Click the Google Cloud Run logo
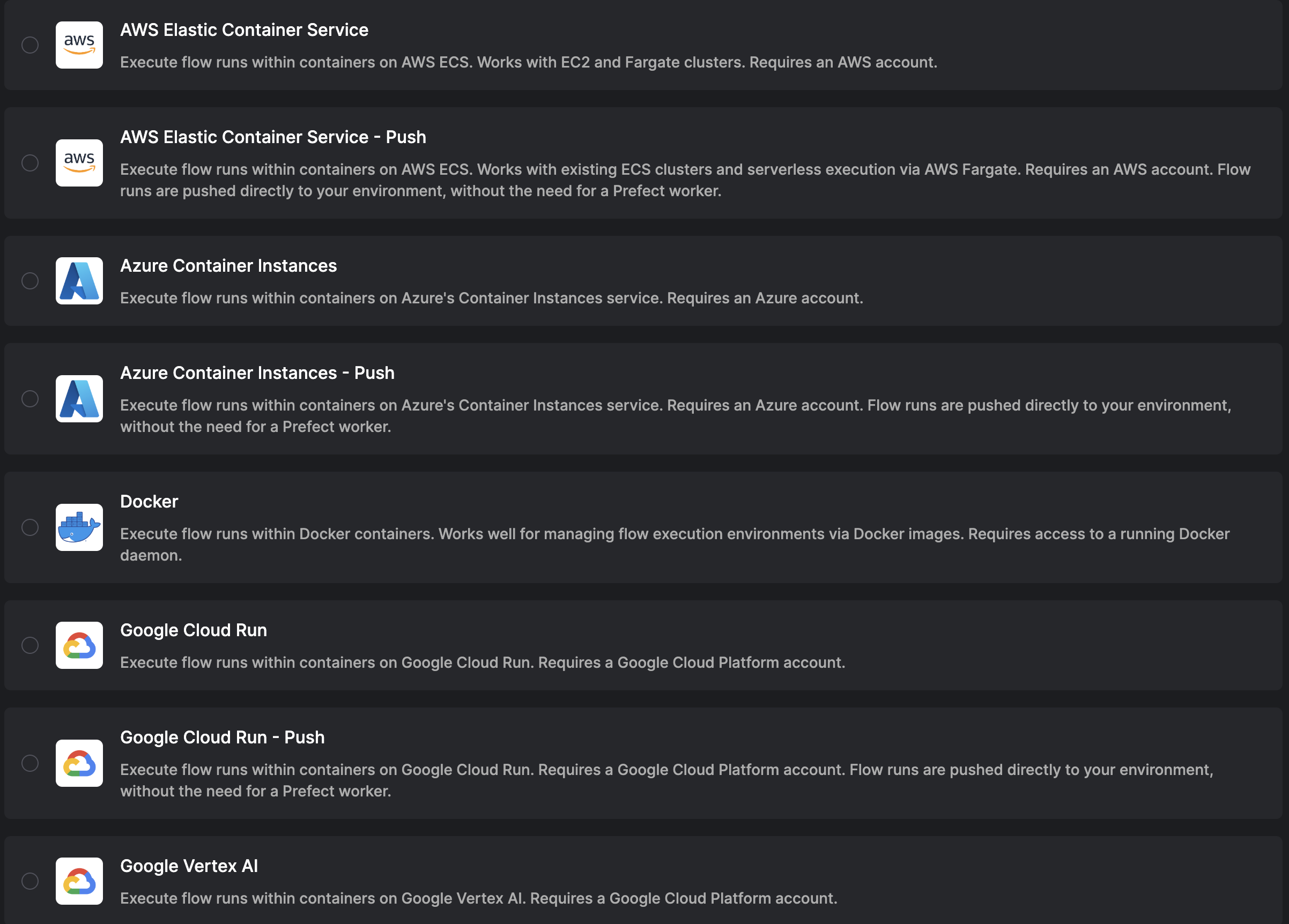 (x=79, y=645)
